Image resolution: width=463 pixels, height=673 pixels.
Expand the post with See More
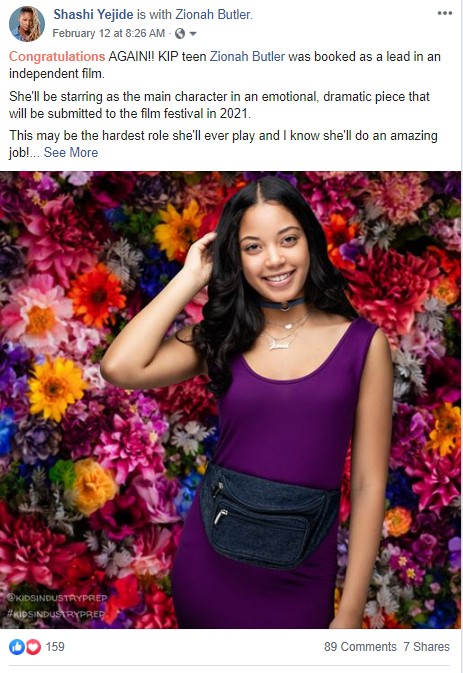71,153
